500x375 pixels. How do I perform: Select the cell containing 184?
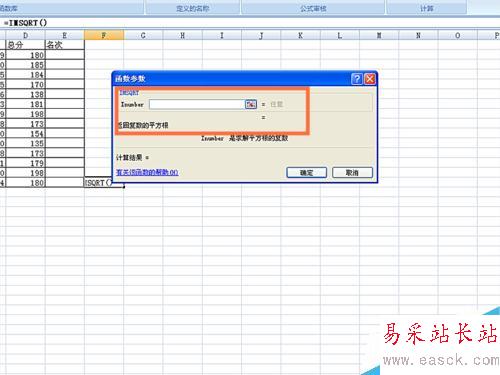(25, 74)
